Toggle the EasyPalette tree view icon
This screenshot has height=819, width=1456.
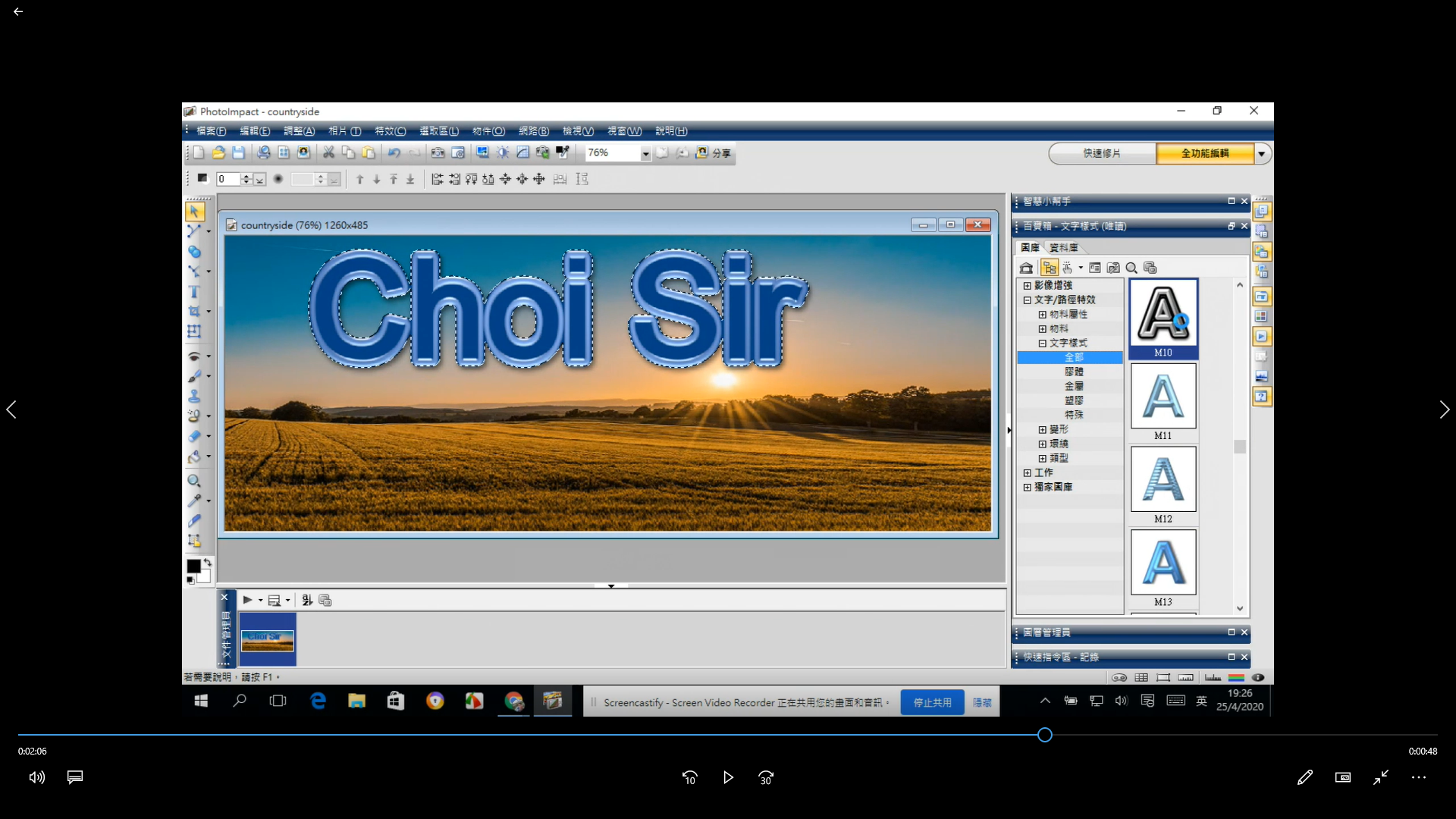click(x=1050, y=268)
